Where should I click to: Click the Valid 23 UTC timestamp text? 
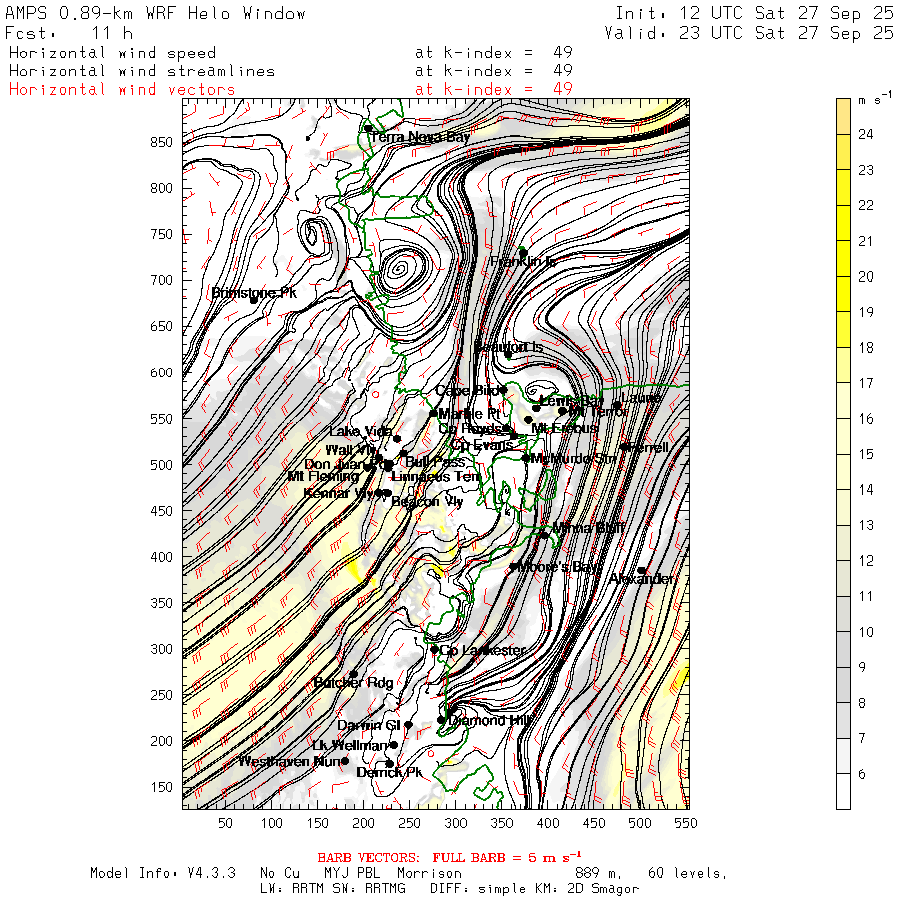pyautogui.click(x=749, y=33)
